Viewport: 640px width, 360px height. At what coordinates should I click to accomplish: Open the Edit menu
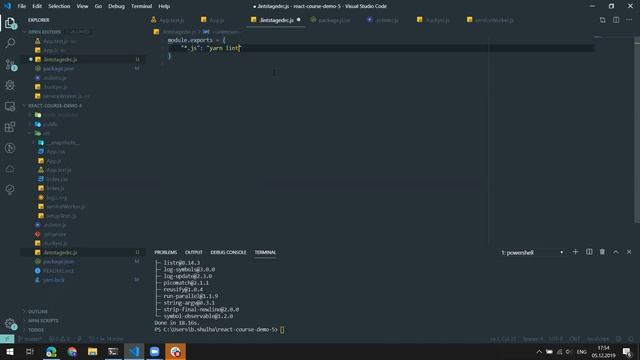tap(37, 6)
